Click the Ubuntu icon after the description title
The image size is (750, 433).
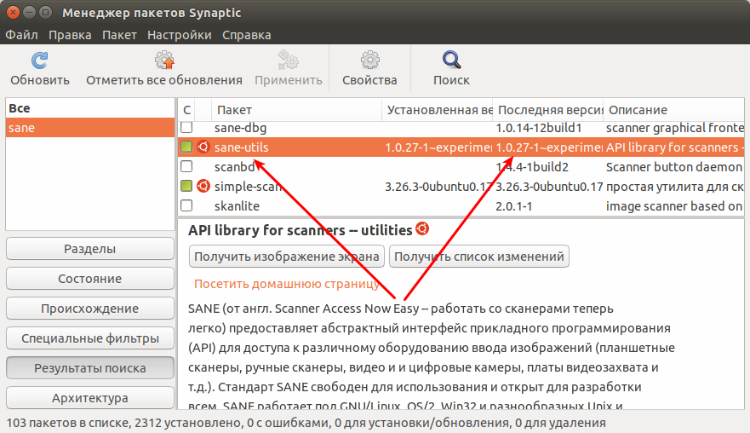422,229
